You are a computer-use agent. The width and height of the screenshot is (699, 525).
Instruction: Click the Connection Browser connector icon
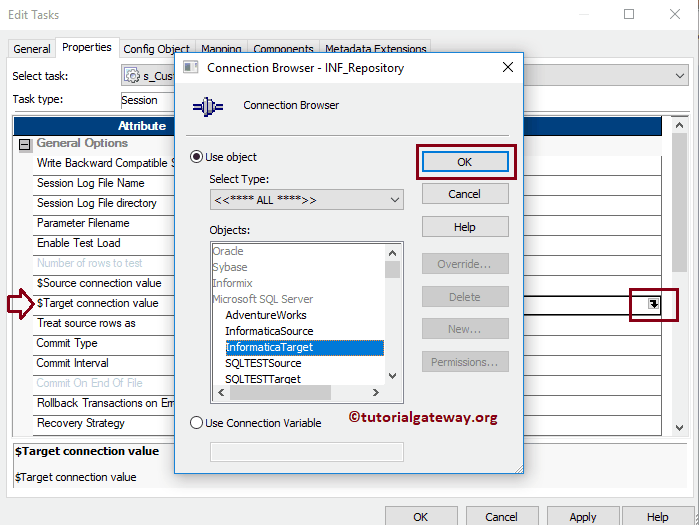click(208, 107)
